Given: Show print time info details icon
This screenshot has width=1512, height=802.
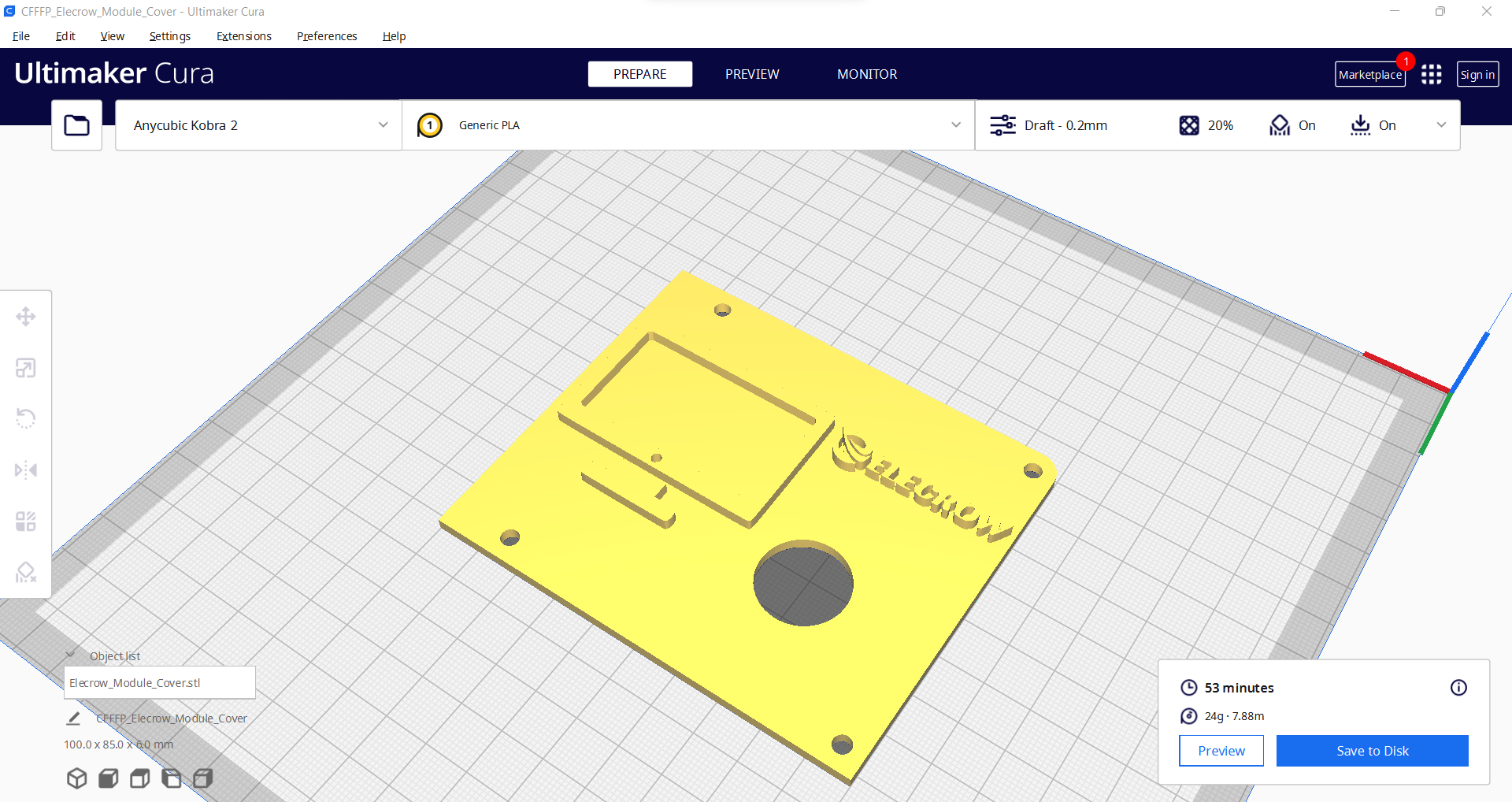Looking at the screenshot, I should point(1458,688).
